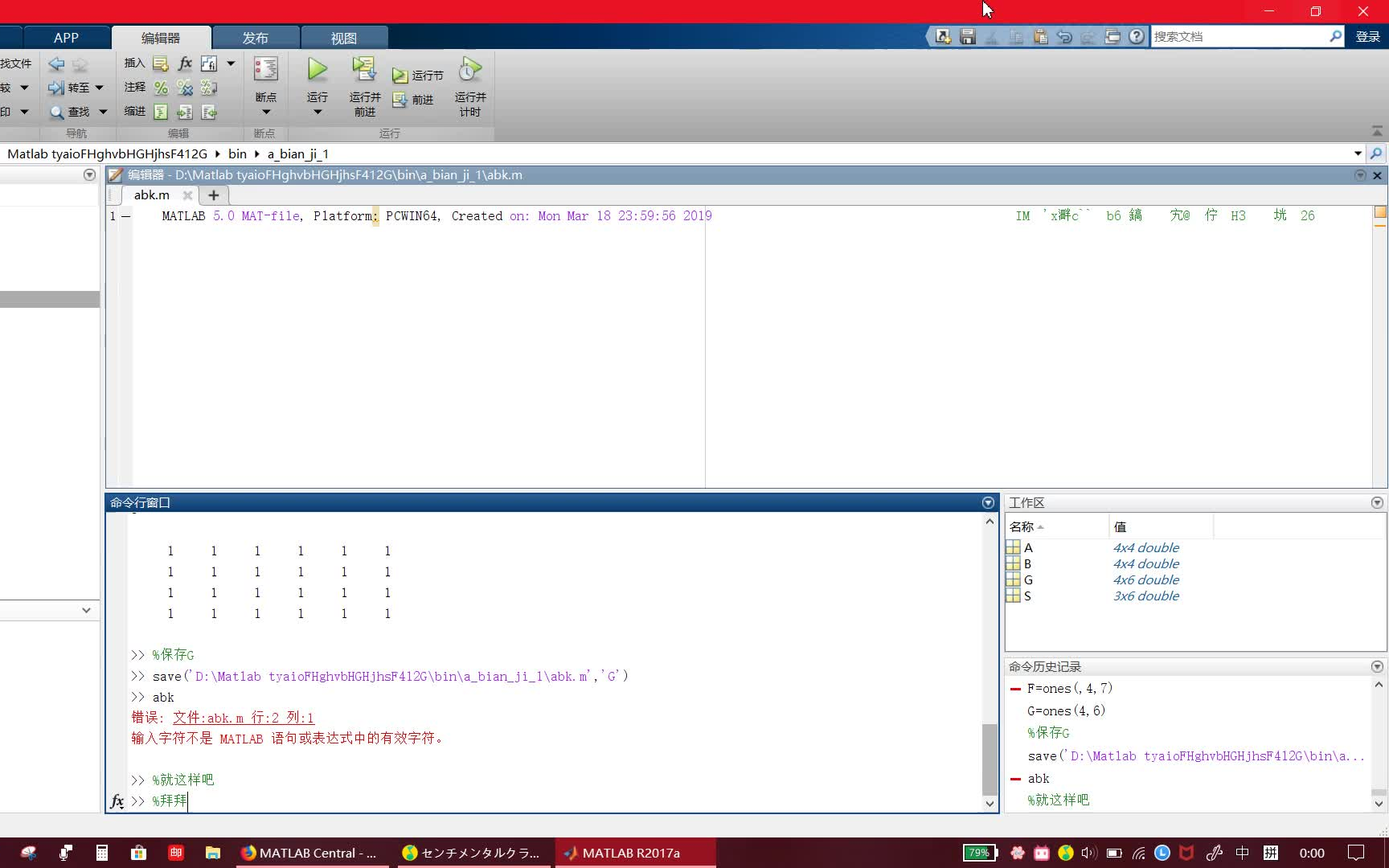Select variable S in the Workspace
This screenshot has height=868, width=1389.
(1027, 596)
